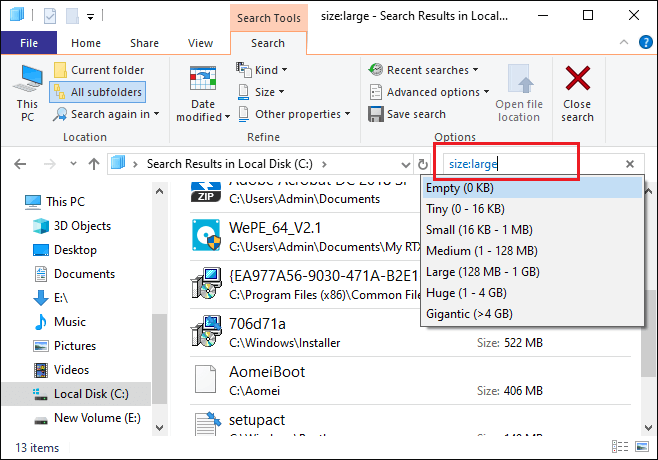This screenshot has width=658, height=460.
Task: Select the AomeiBoot file
Action: [x=410, y=381]
